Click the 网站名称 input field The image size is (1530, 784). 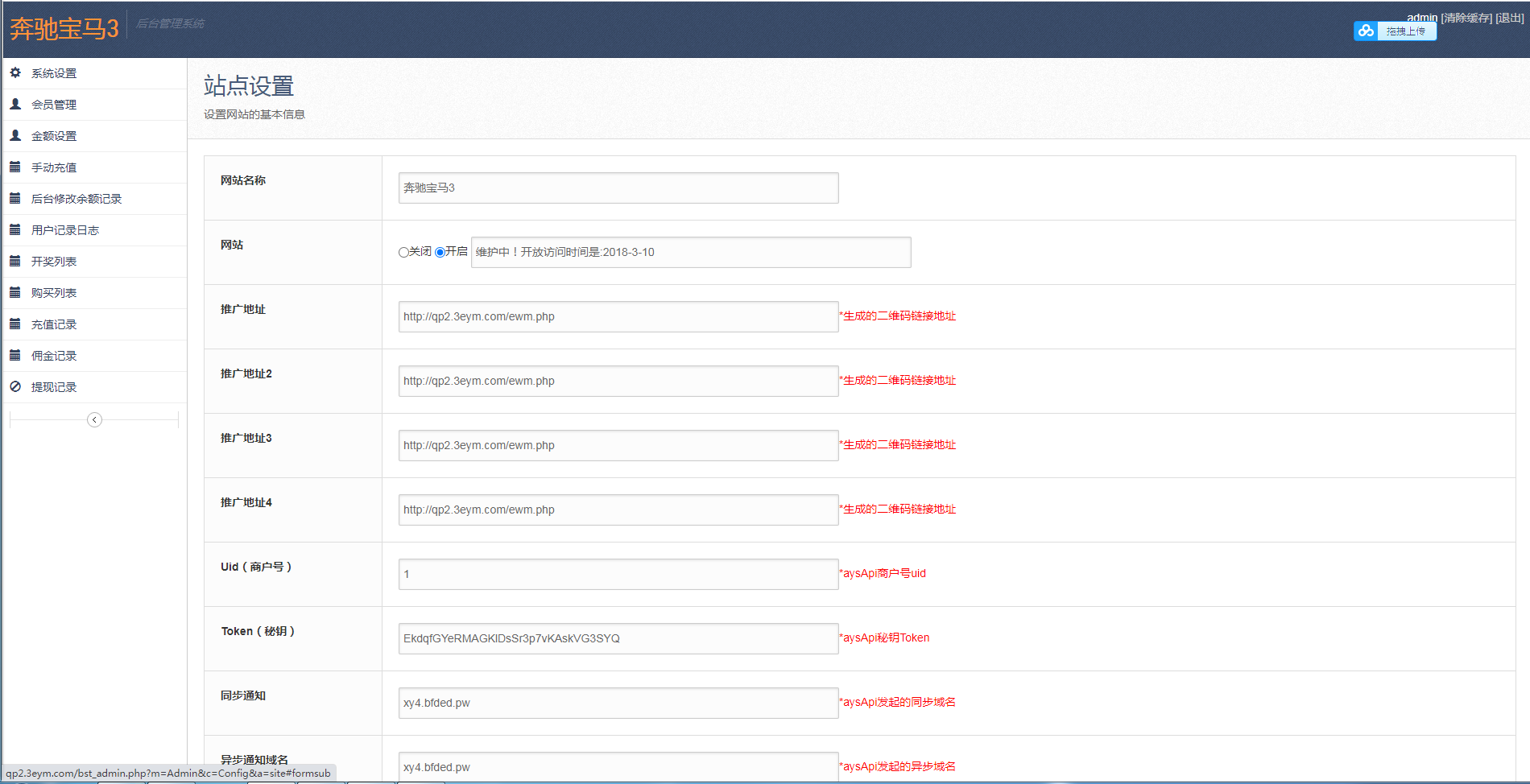click(618, 188)
